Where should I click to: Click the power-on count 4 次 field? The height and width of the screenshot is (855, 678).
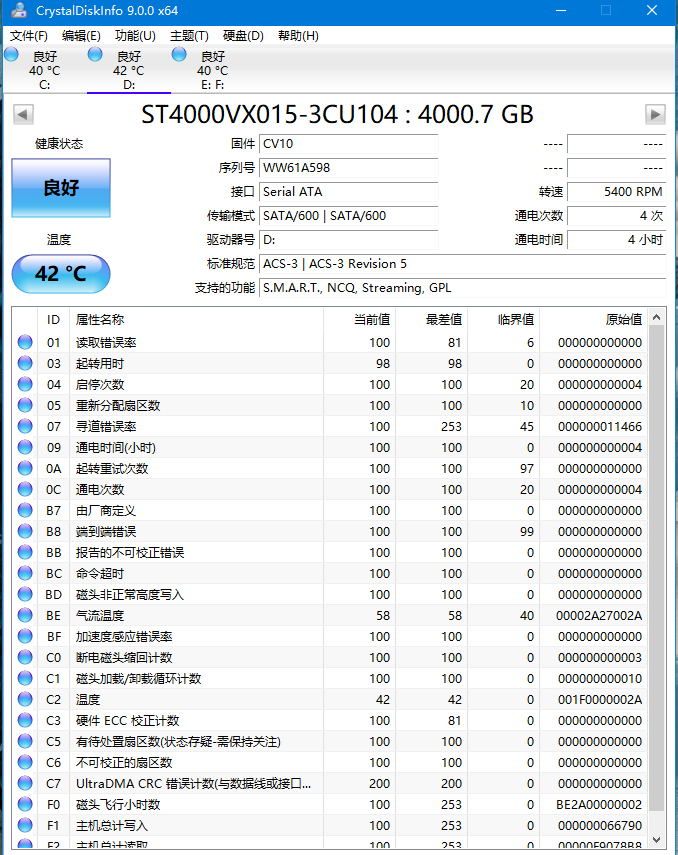click(616, 216)
